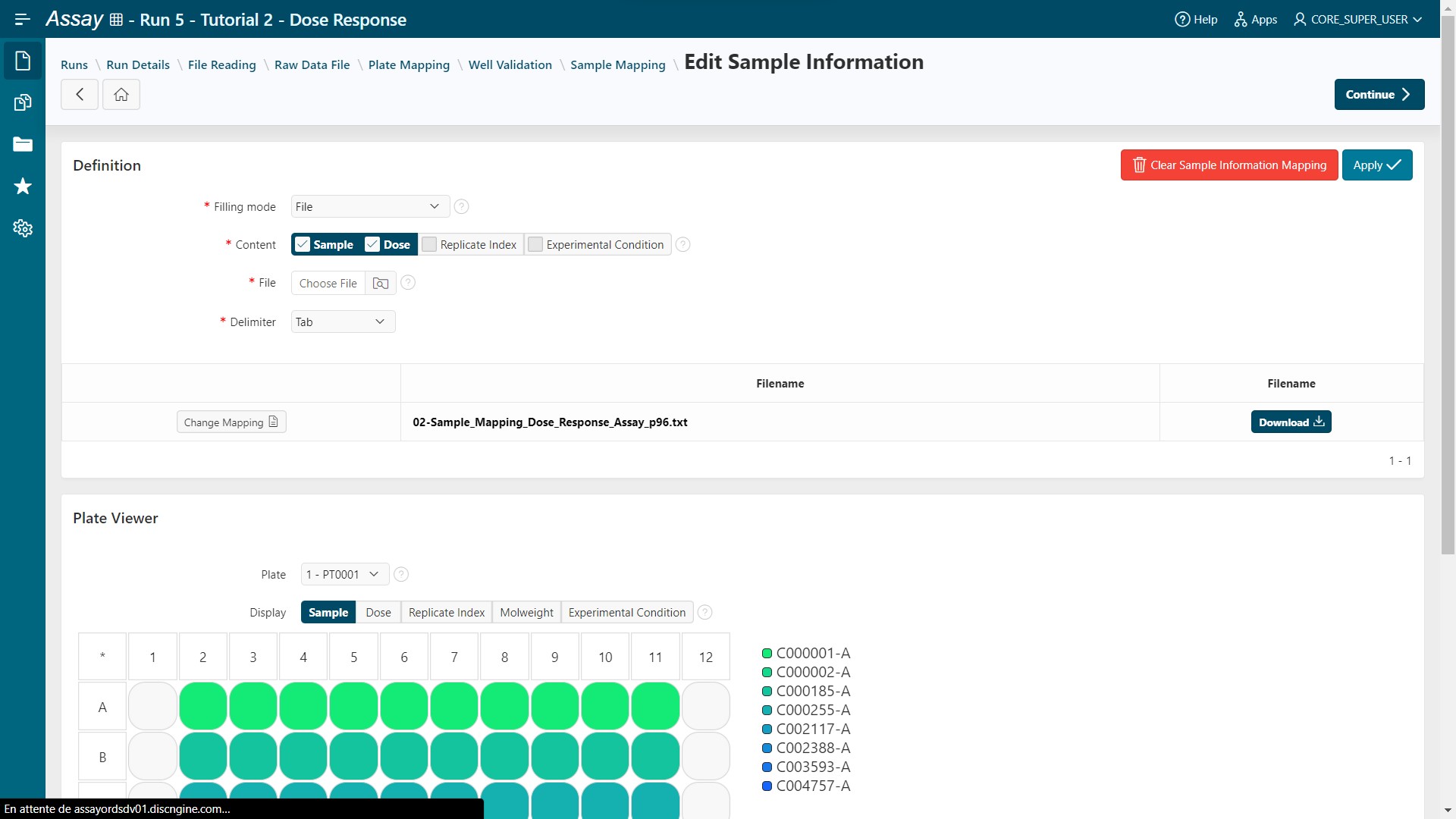This screenshot has height=819, width=1456.
Task: Select empty well A12
Action: [705, 706]
